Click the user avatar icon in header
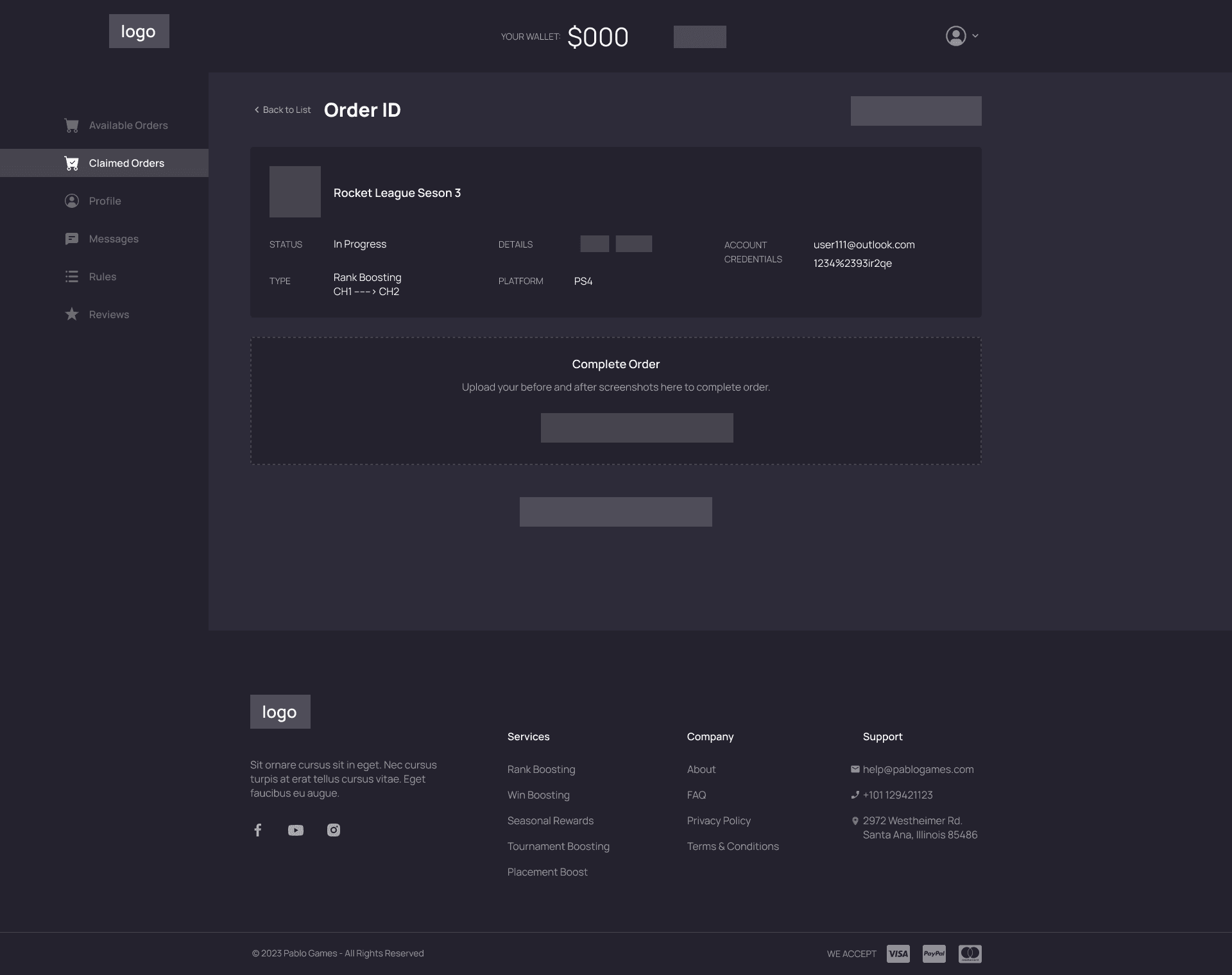 [955, 36]
